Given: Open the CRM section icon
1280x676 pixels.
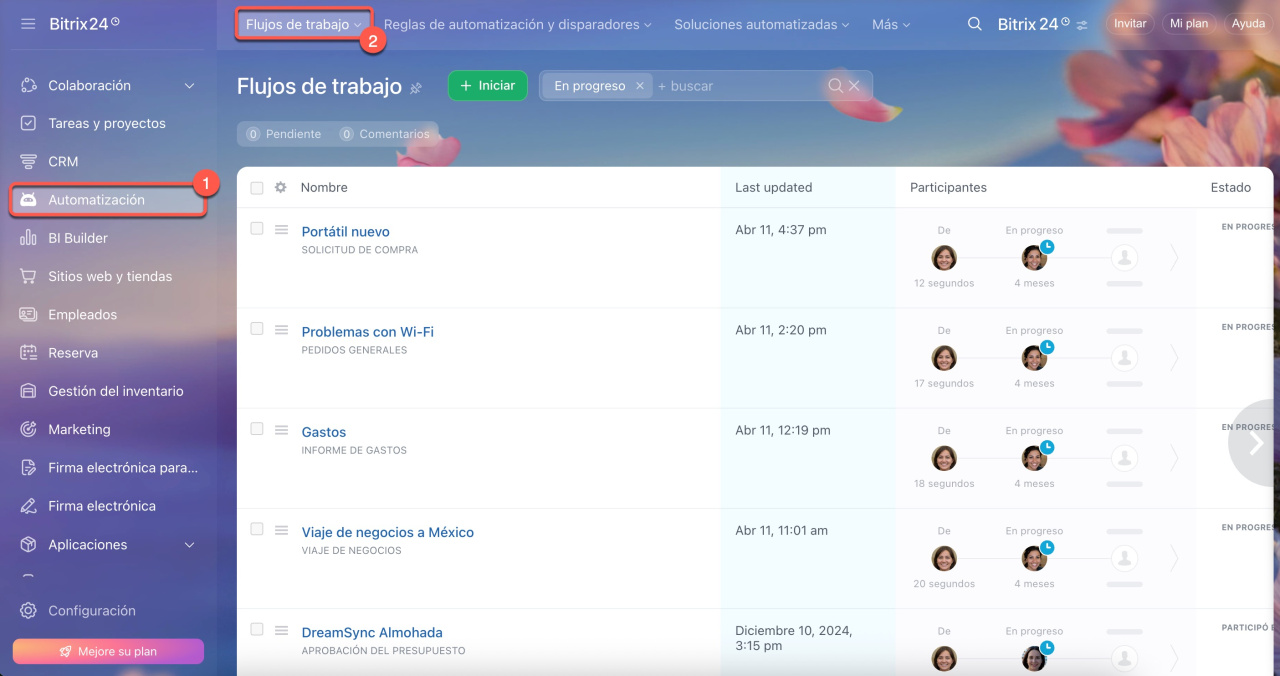Looking at the screenshot, I should coord(29,161).
